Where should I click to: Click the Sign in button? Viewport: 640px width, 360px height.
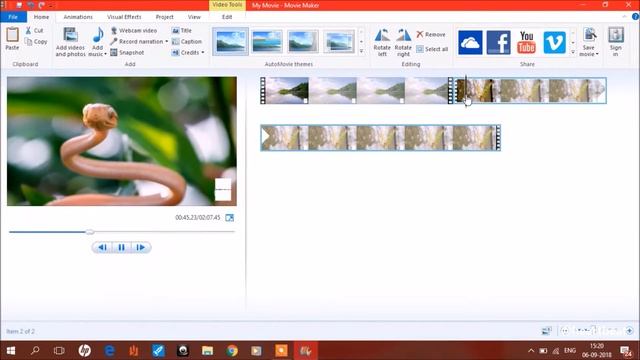pos(616,42)
